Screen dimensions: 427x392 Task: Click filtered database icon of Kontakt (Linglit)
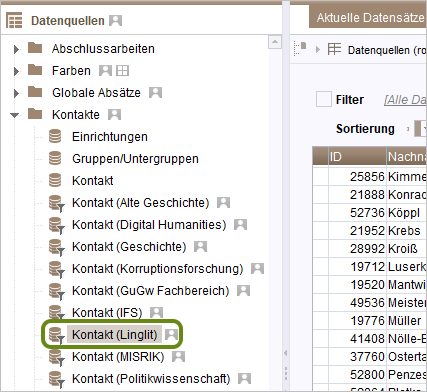[56, 335]
